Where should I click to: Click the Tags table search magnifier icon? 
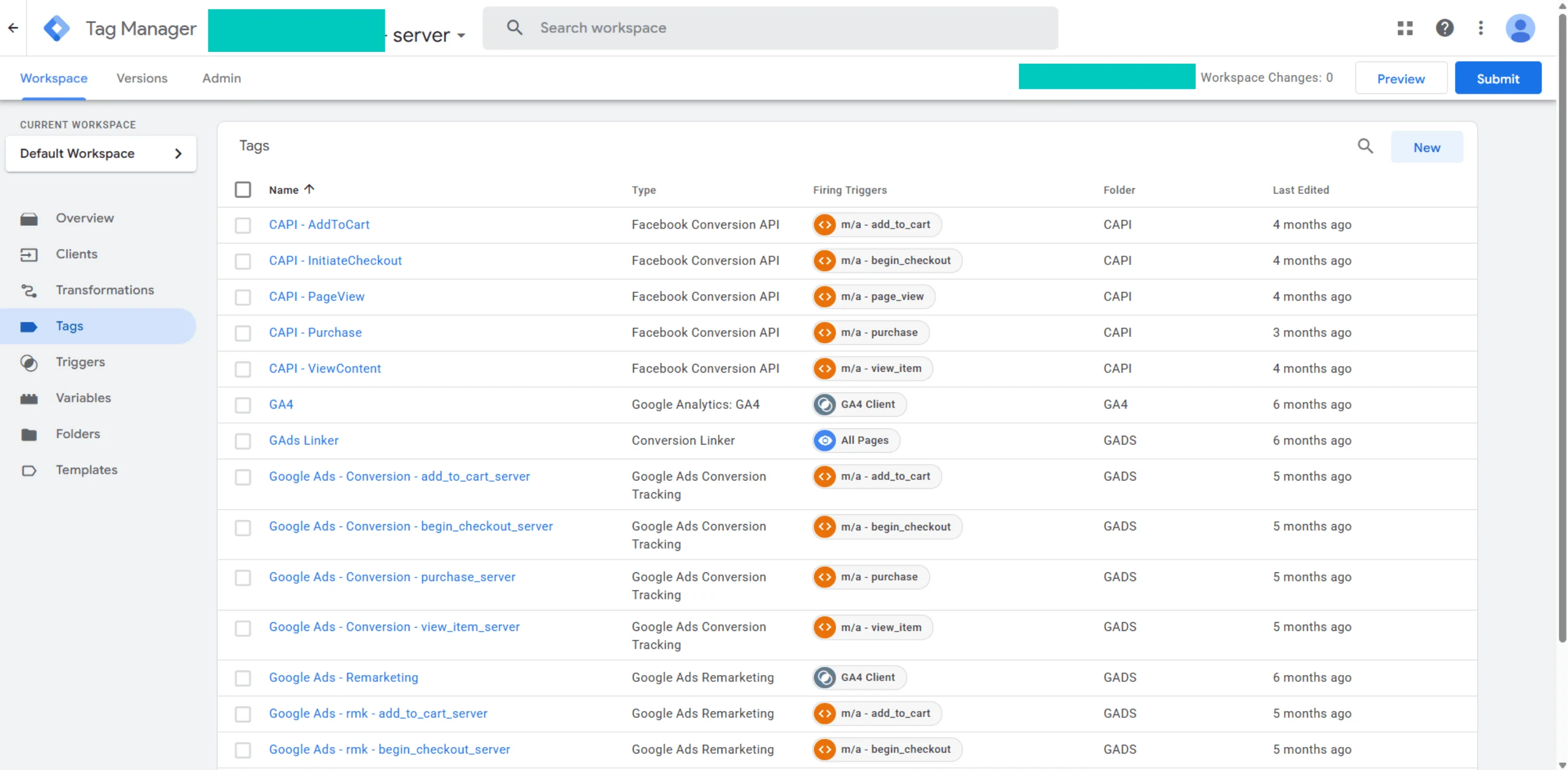(1365, 147)
